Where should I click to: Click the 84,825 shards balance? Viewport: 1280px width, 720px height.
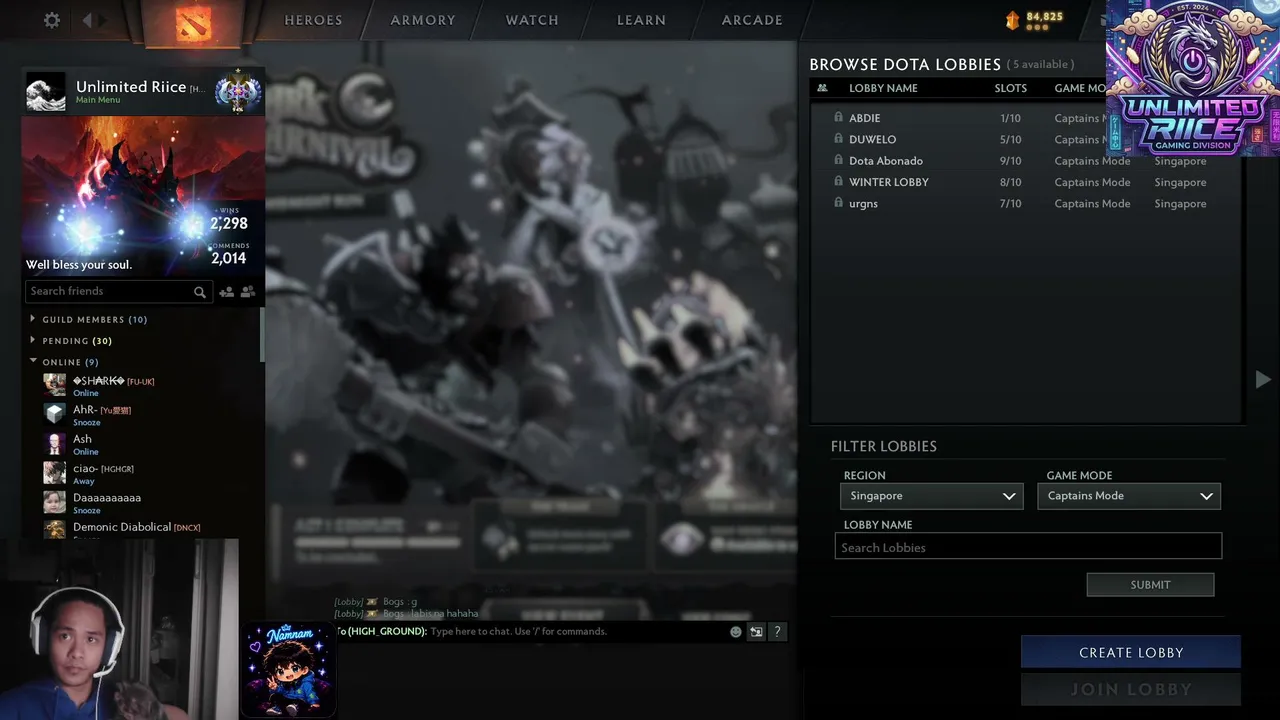[x=1045, y=17]
